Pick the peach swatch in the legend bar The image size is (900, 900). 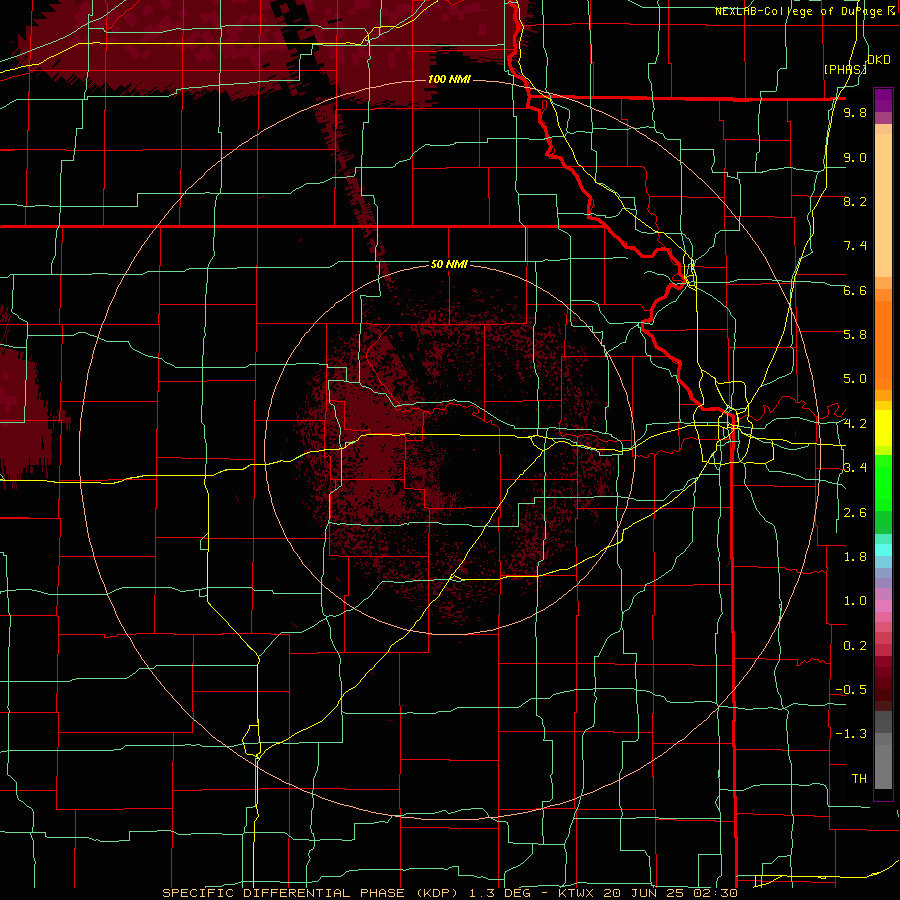pos(883,207)
